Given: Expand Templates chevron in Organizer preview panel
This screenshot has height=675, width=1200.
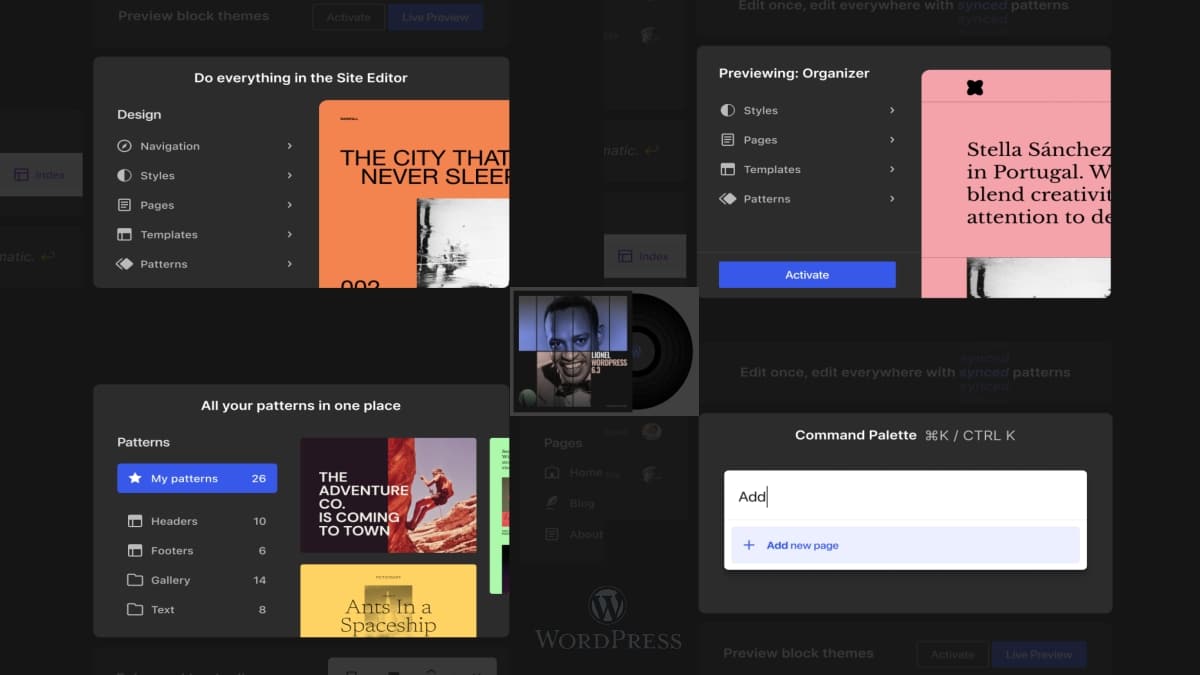Looking at the screenshot, I should (892, 169).
